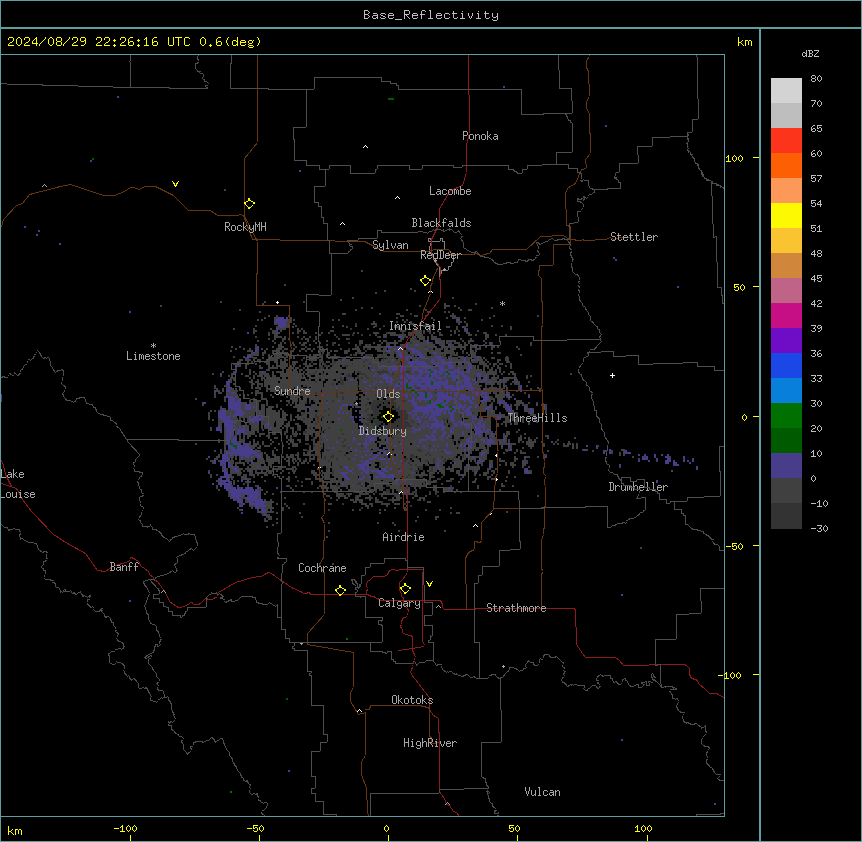Click the Banff label
862x842 pixels.
[124, 567]
